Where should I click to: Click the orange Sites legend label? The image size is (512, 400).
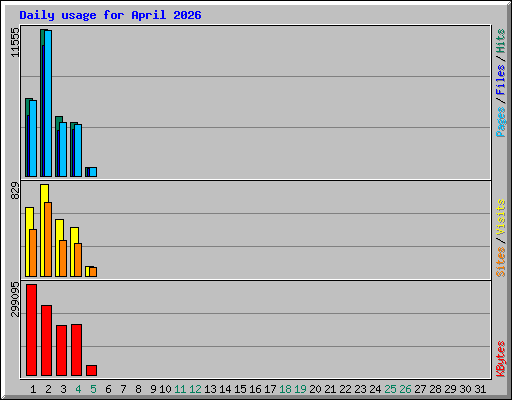[x=501, y=262]
